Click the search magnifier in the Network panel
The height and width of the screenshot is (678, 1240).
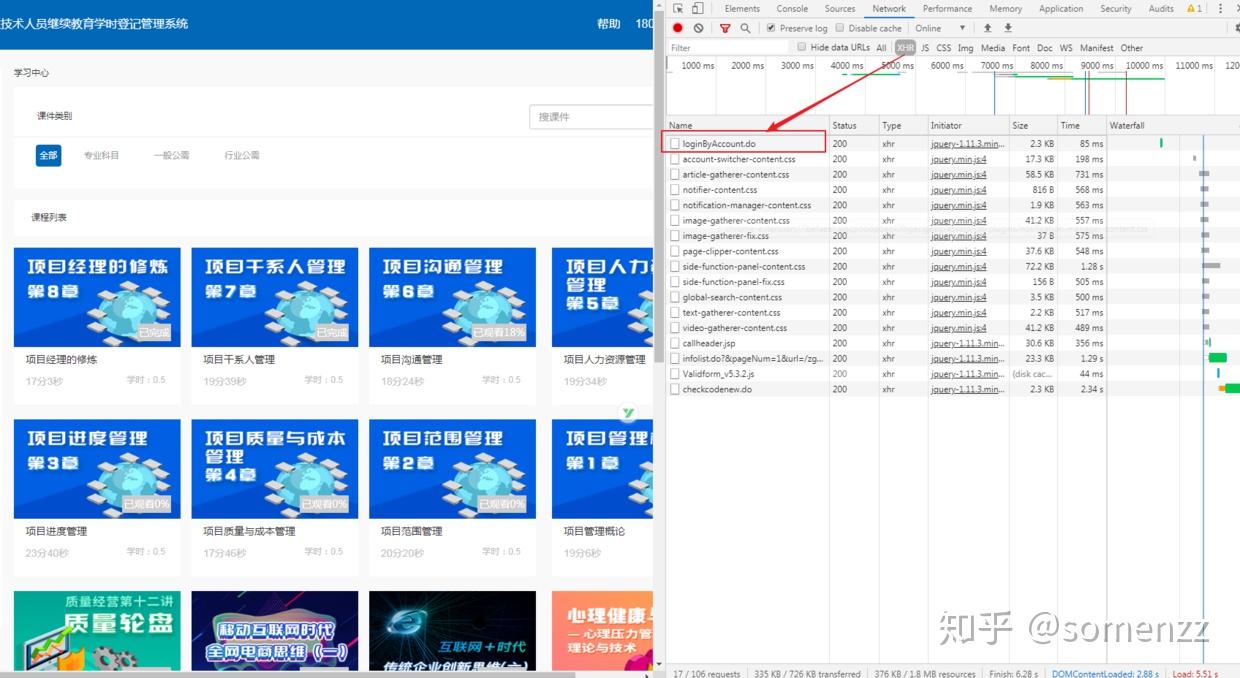[x=746, y=28]
